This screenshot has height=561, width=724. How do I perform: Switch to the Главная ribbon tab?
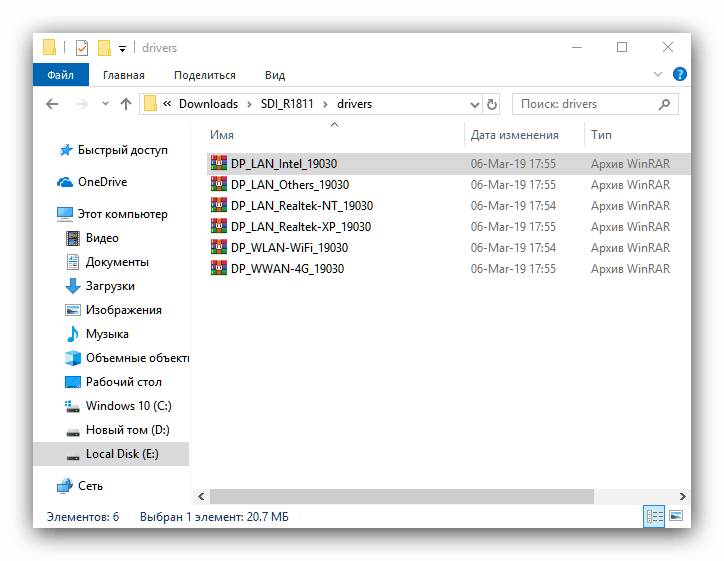pos(123,75)
